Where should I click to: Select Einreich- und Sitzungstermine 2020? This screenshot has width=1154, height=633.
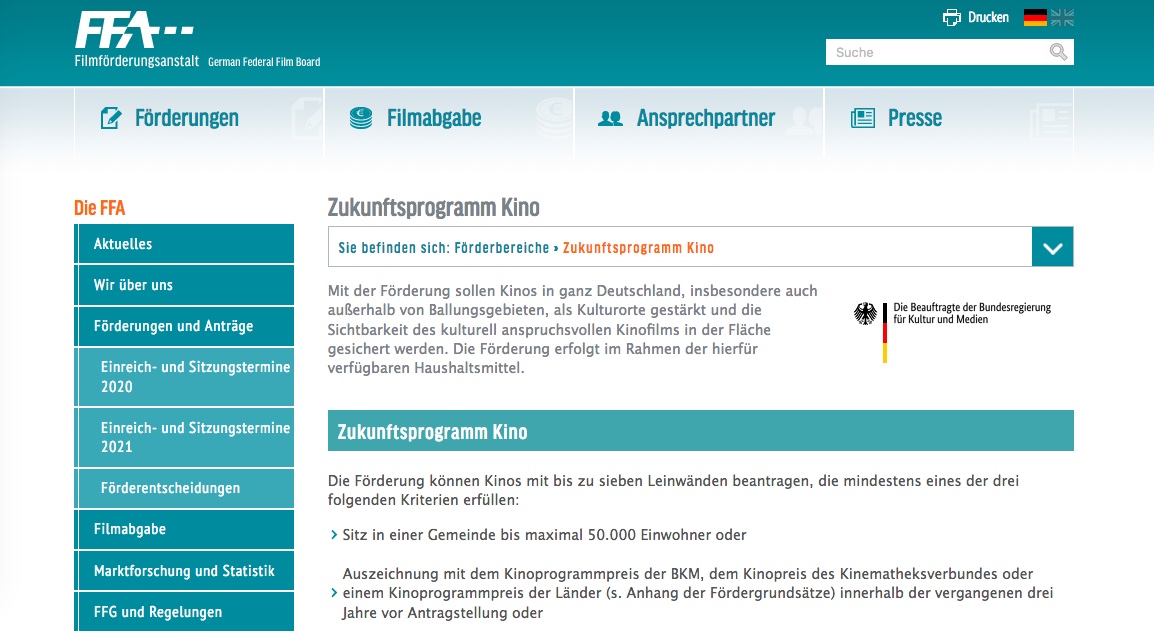195,377
